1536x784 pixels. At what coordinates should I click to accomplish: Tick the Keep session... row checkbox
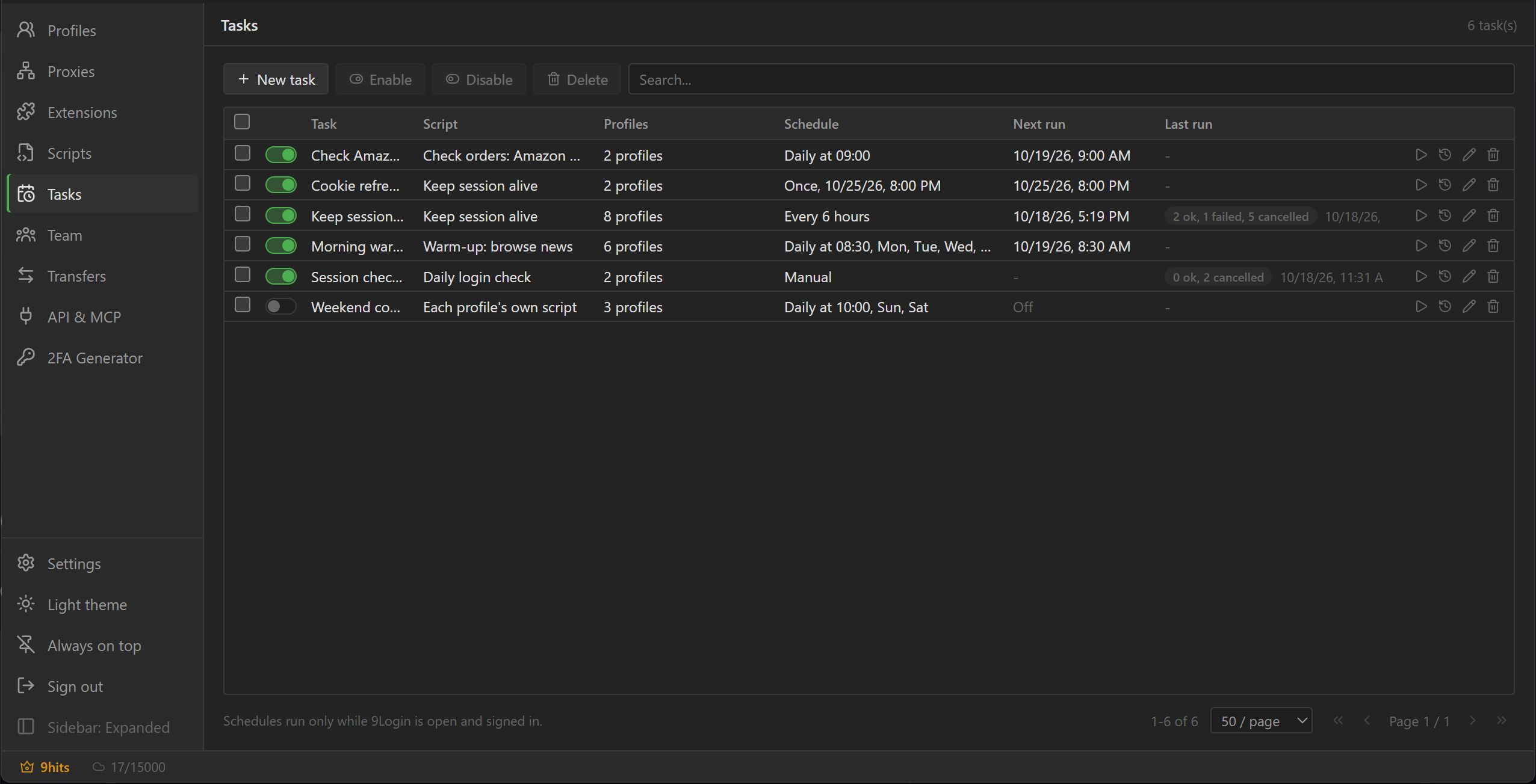click(243, 214)
